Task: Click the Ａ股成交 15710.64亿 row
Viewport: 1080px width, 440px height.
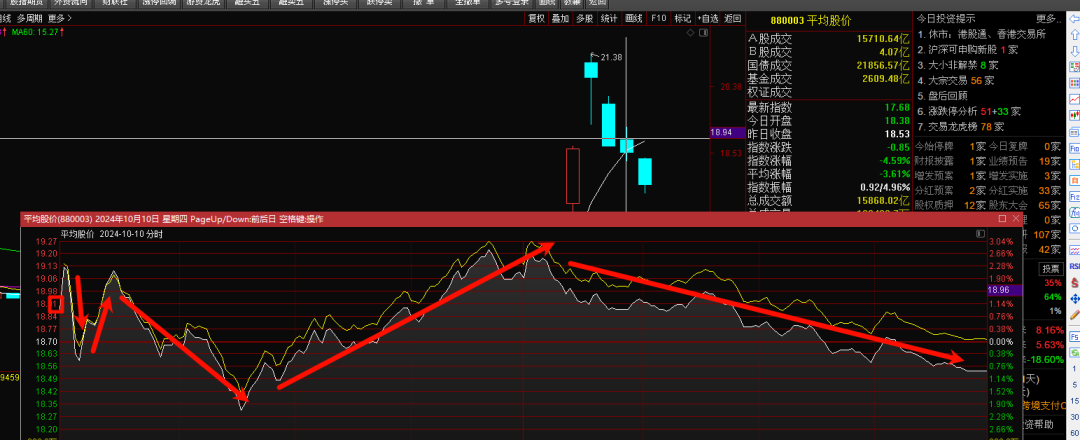Action: click(829, 39)
